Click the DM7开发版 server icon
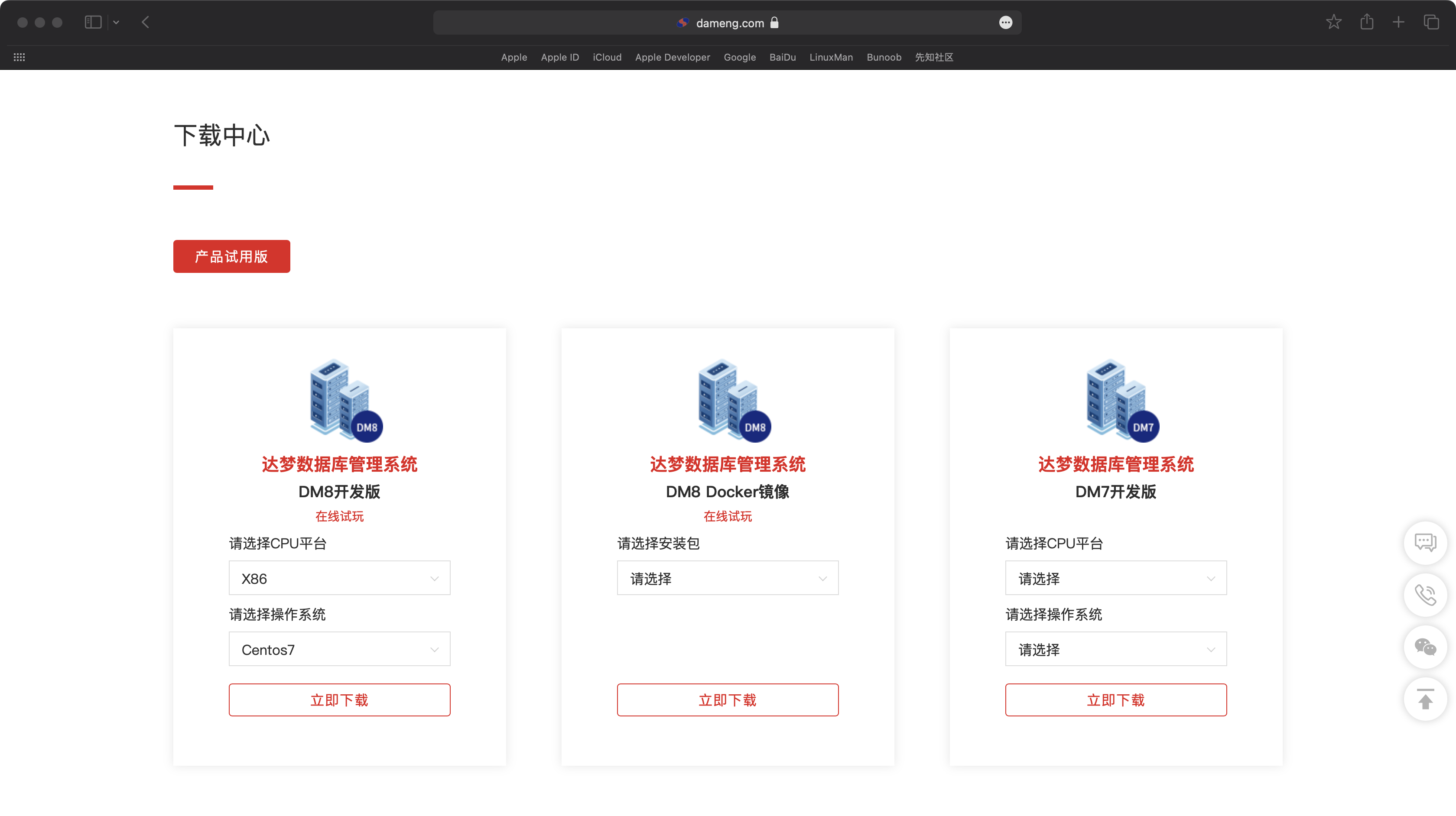The width and height of the screenshot is (1456, 816). click(x=1122, y=401)
